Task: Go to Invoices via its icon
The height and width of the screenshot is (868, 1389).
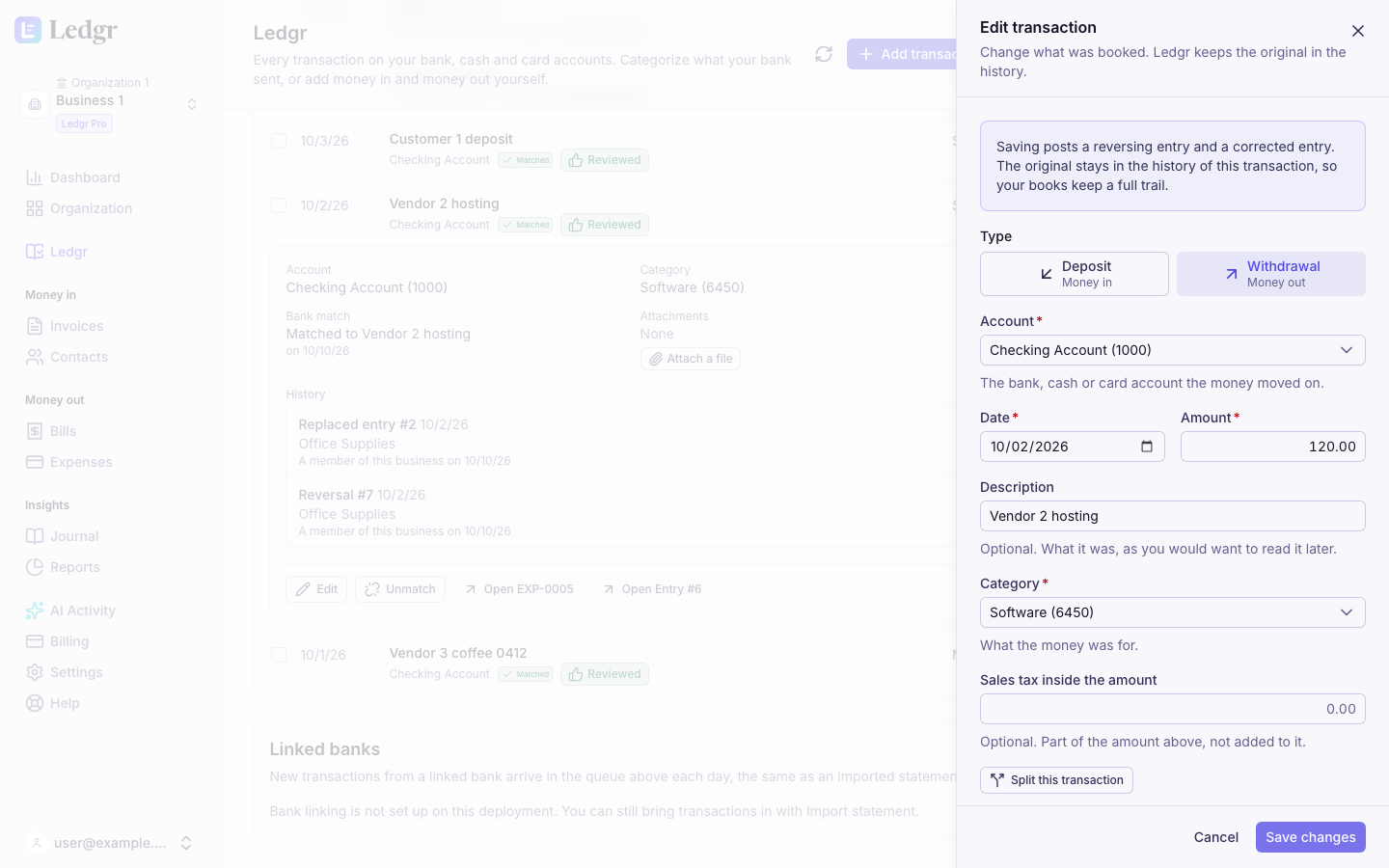Action: point(35,326)
